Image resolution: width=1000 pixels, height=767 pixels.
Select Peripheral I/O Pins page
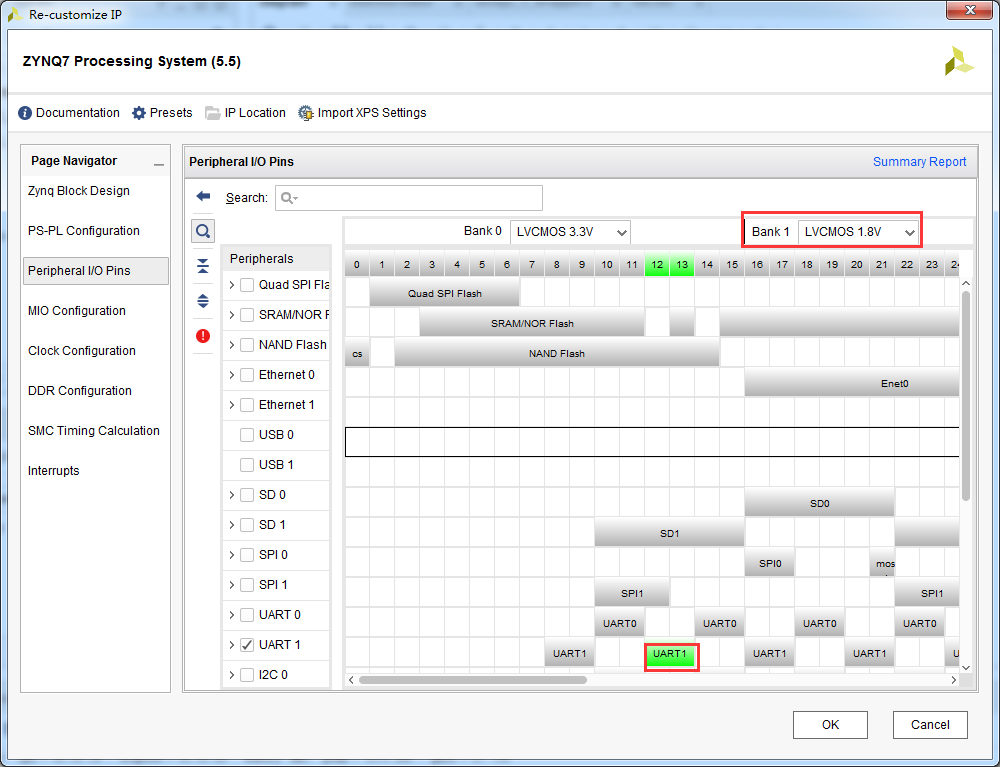click(96, 271)
